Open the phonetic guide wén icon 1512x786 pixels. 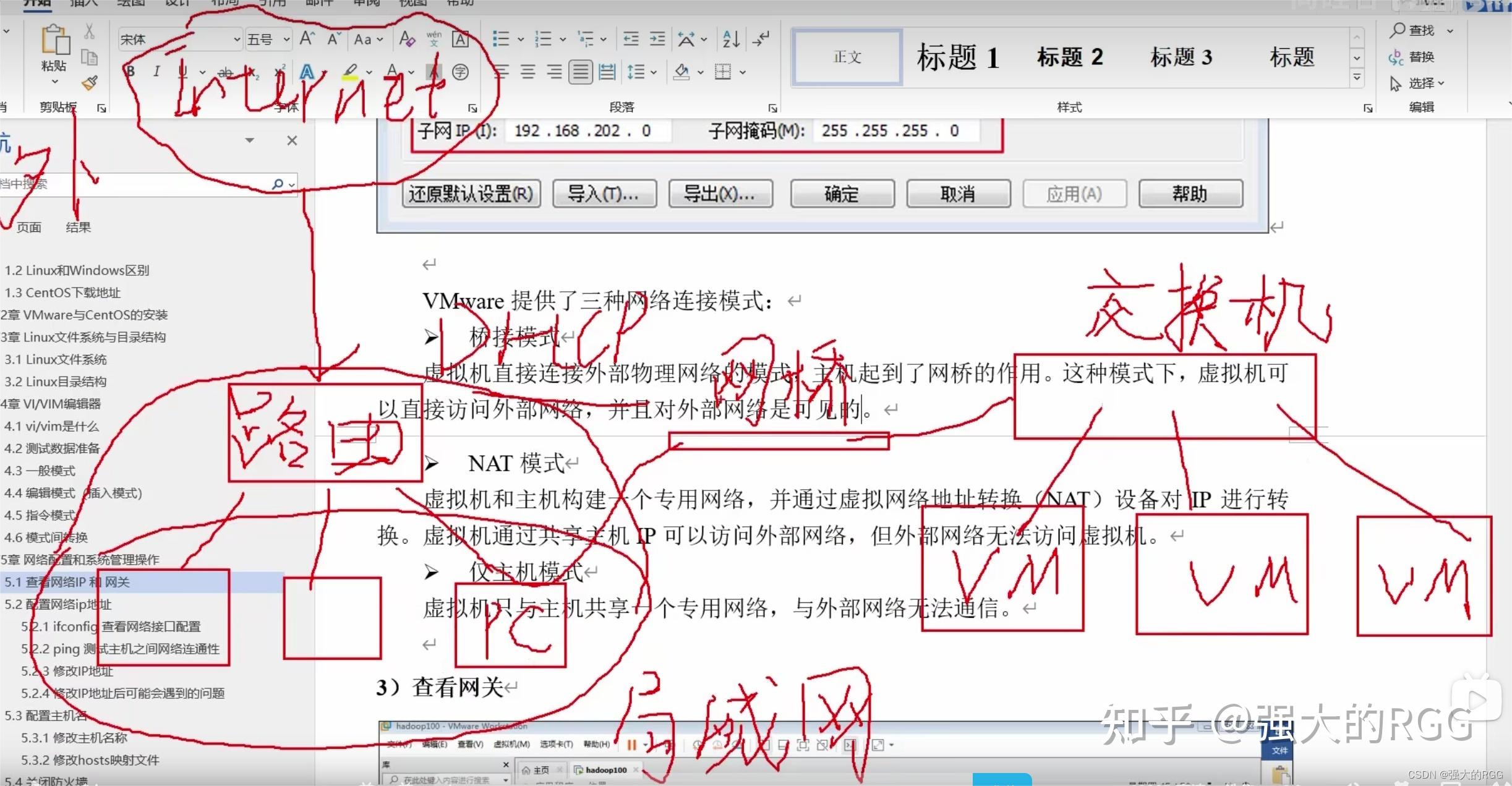434,39
